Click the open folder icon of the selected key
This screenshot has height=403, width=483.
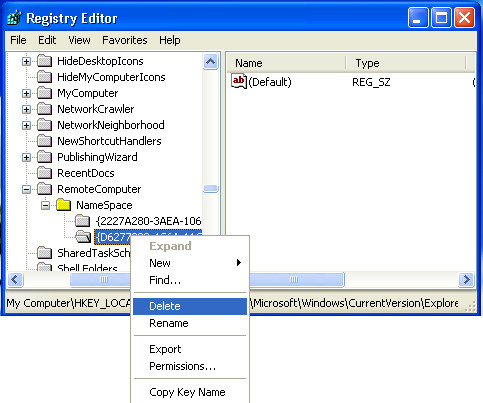coord(83,237)
